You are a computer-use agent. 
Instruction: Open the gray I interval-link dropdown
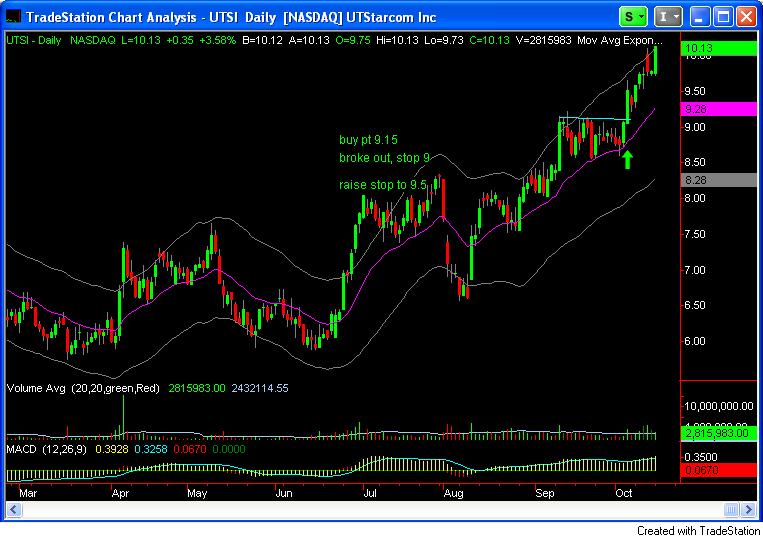[668, 17]
